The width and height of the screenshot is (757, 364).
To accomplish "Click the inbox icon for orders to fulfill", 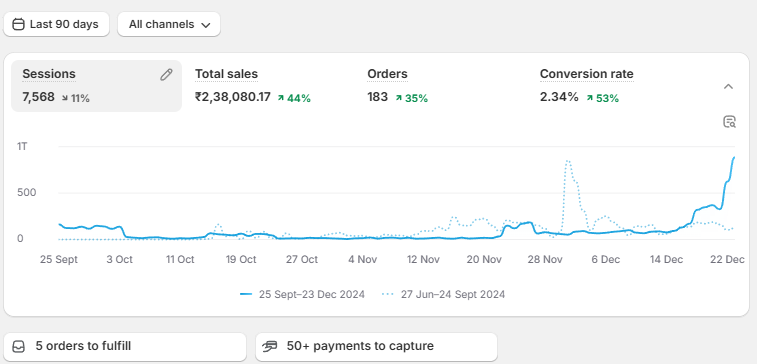I will (18, 346).
